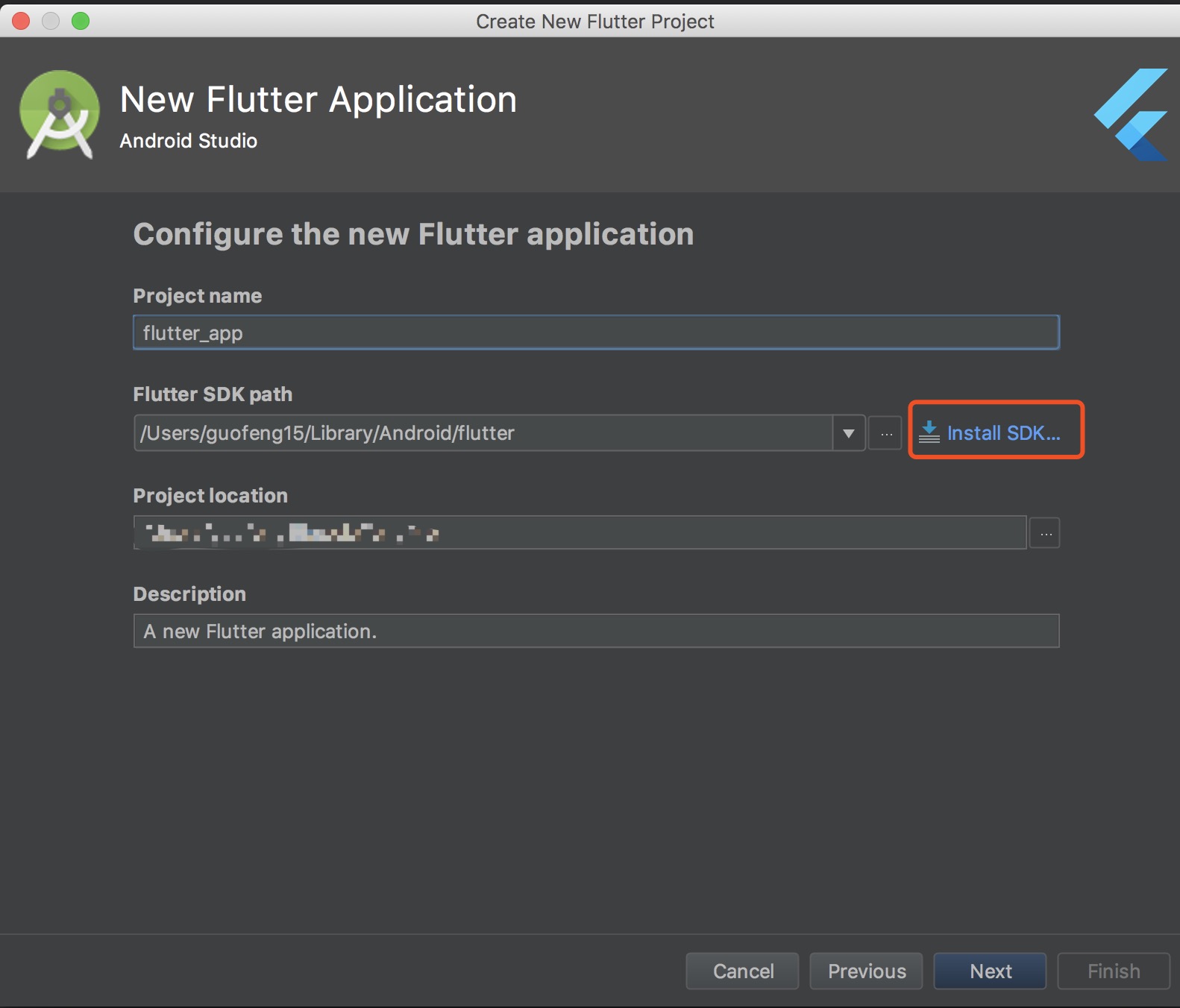Click the 'Create New Flutter Project' window title
Image resolution: width=1180 pixels, height=1008 pixels.
pos(595,22)
